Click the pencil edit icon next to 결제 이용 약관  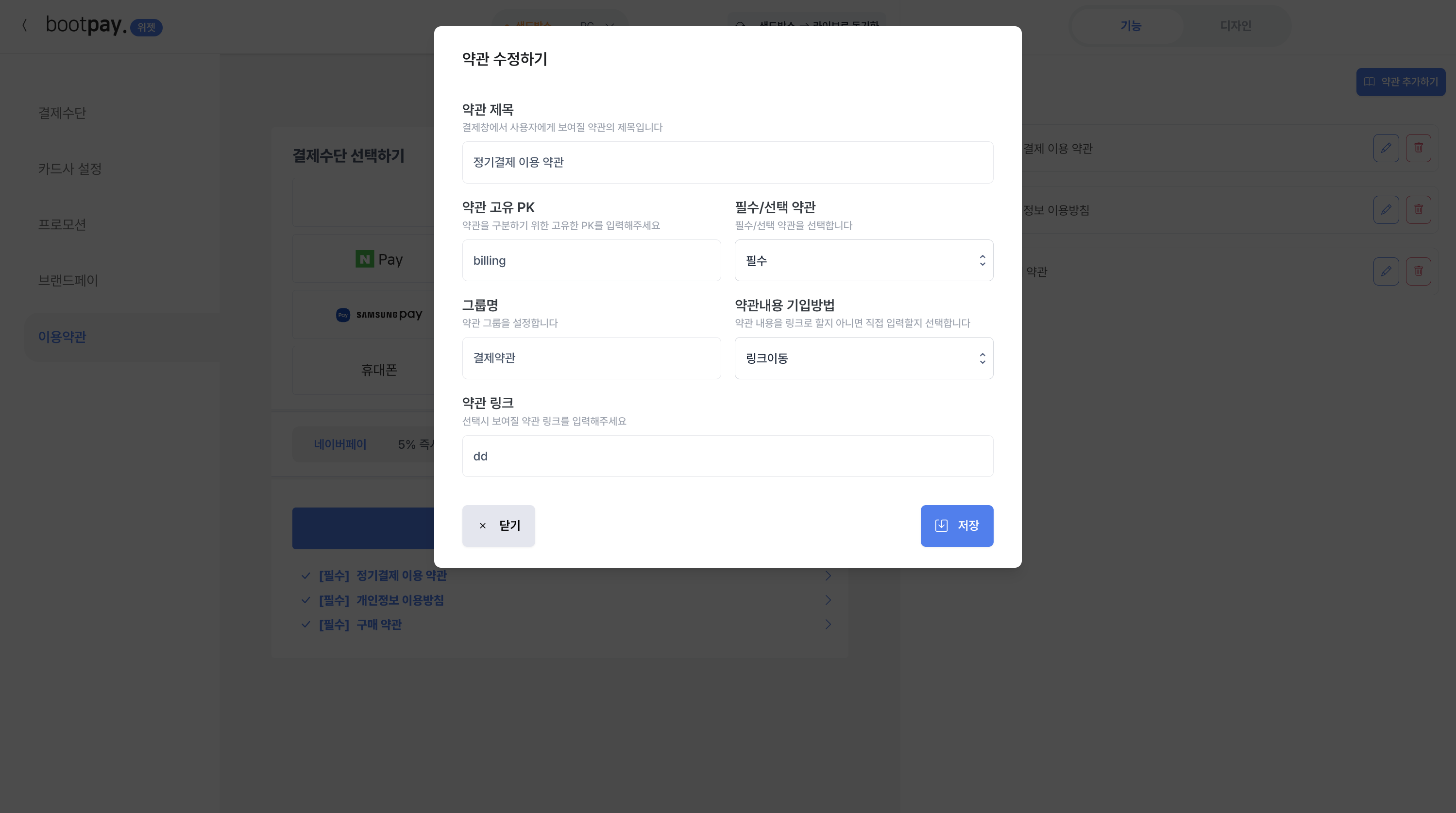(1386, 148)
